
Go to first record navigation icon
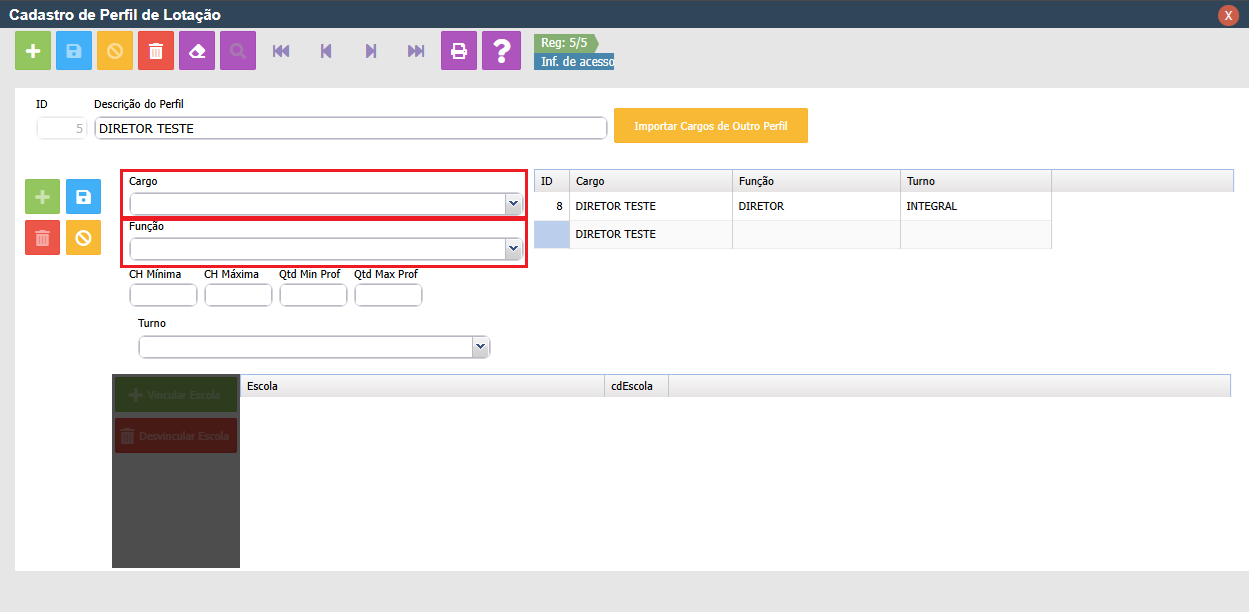tap(281, 51)
